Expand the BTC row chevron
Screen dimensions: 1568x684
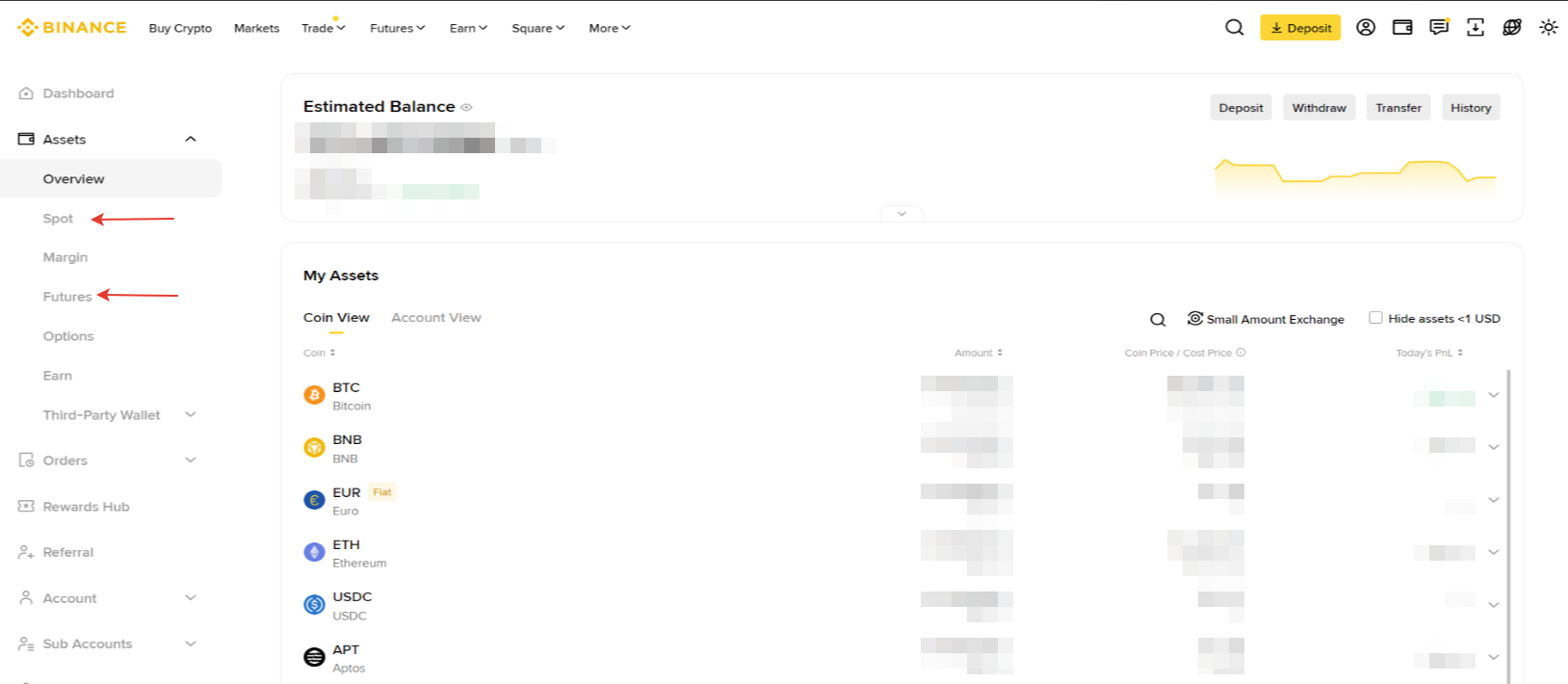click(x=1493, y=395)
